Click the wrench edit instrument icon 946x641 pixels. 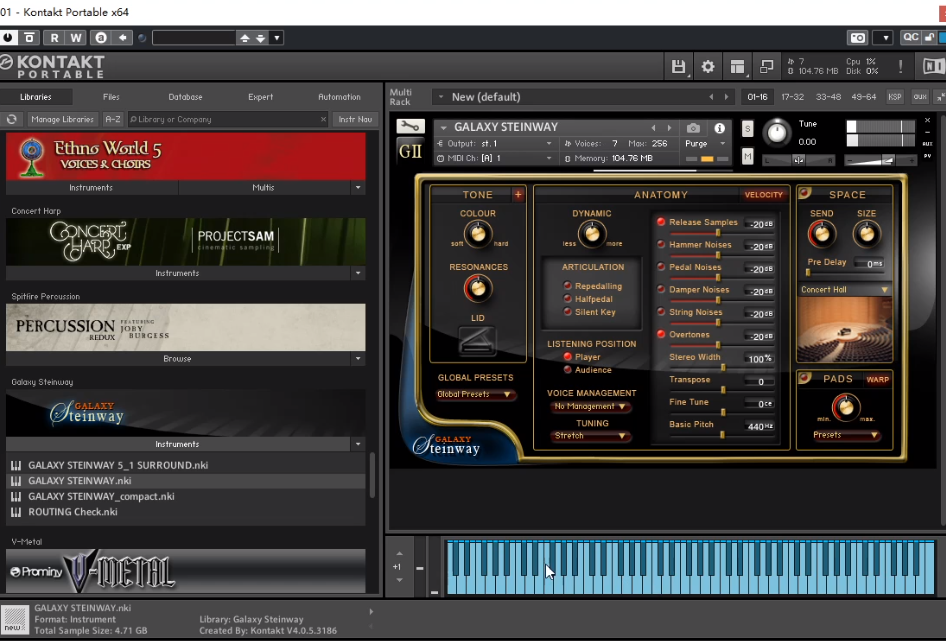point(410,126)
